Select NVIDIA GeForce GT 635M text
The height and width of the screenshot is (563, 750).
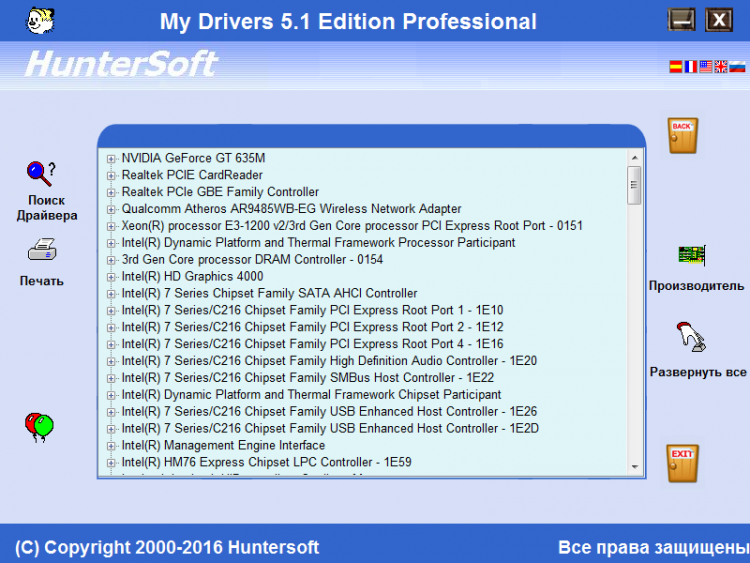[193, 158]
